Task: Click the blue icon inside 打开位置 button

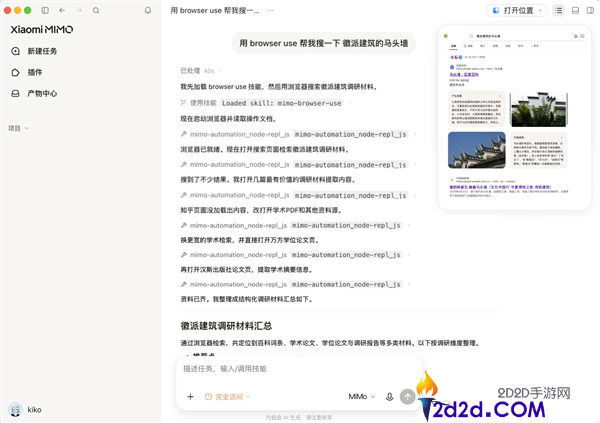Action: [496, 10]
